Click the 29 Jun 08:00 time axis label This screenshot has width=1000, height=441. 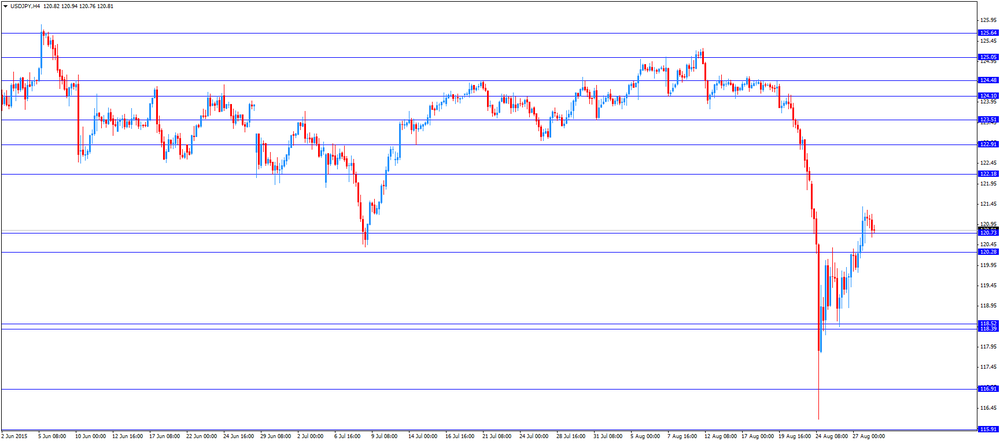pos(275,437)
